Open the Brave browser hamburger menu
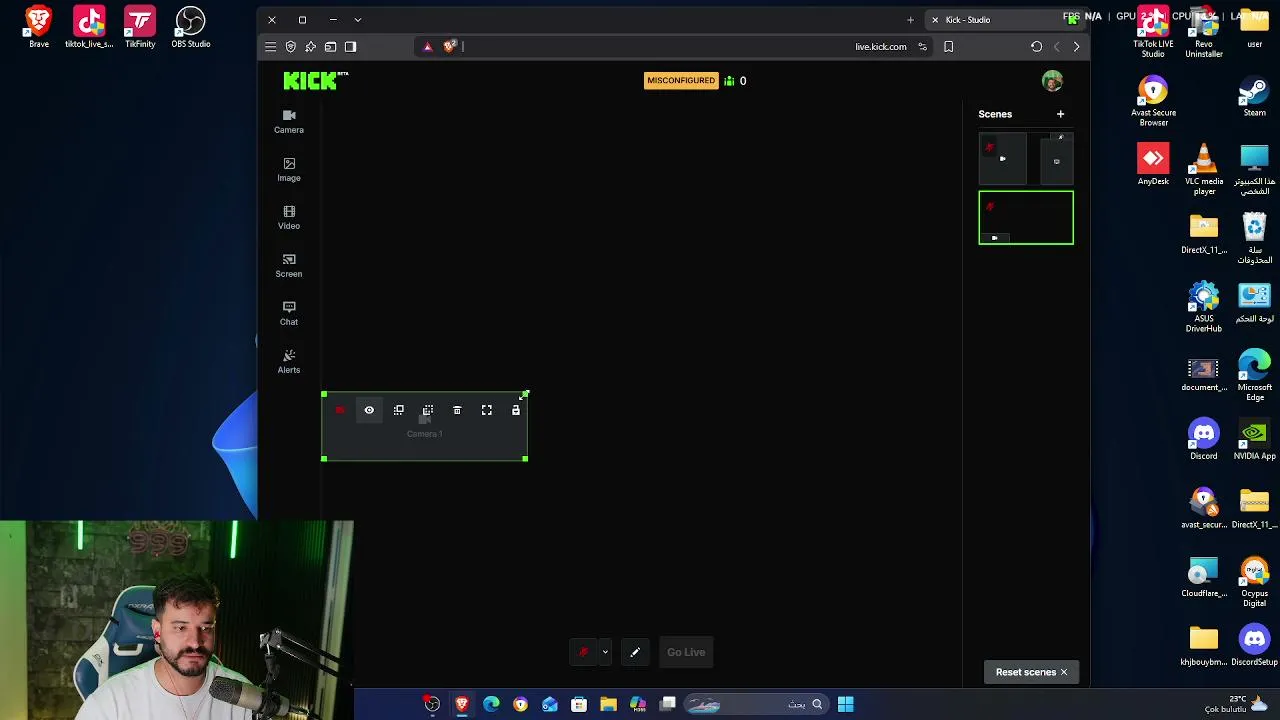 [x=270, y=47]
